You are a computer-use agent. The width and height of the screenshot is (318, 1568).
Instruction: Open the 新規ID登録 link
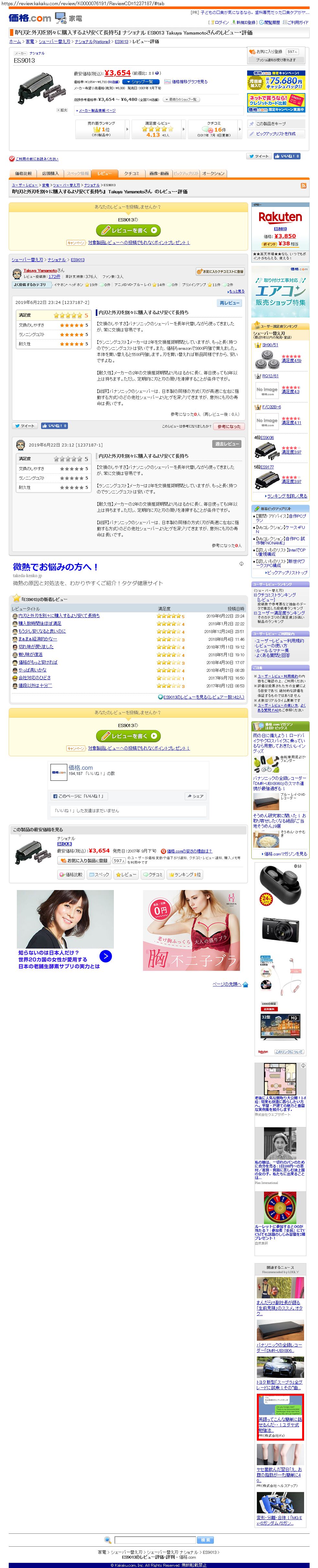(244, 23)
